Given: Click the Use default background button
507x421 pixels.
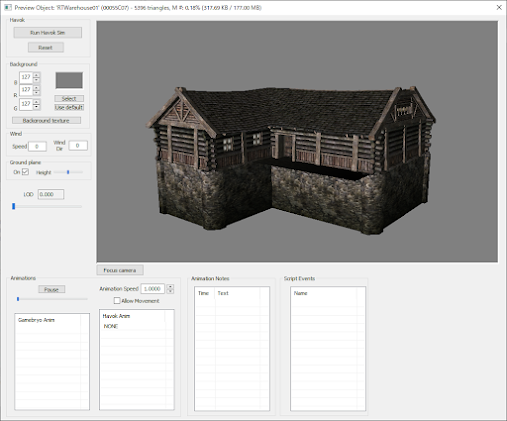Looking at the screenshot, I should click(x=69, y=107).
